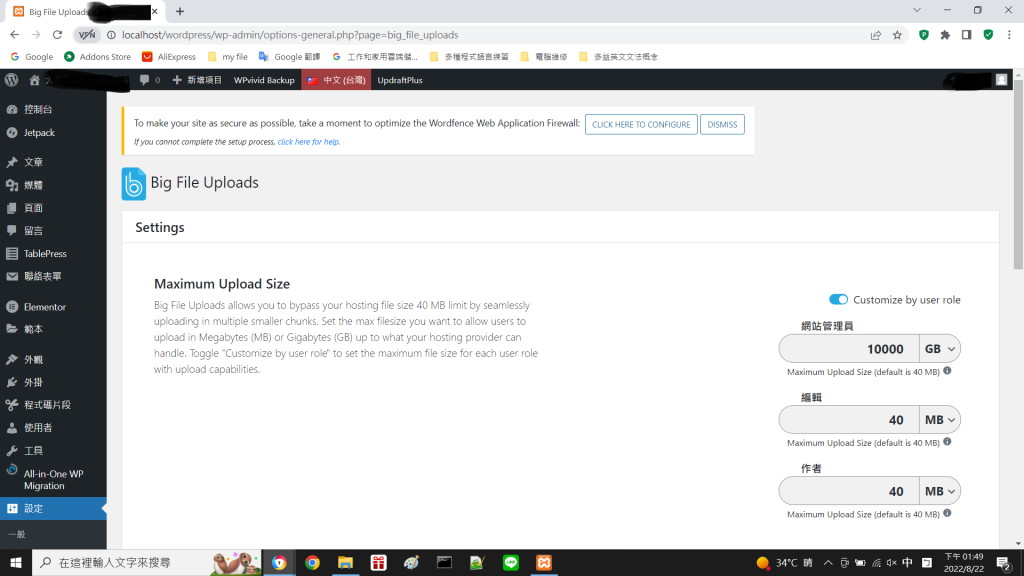Click the taskbar search box
1024x576 pixels.
[x=147, y=562]
